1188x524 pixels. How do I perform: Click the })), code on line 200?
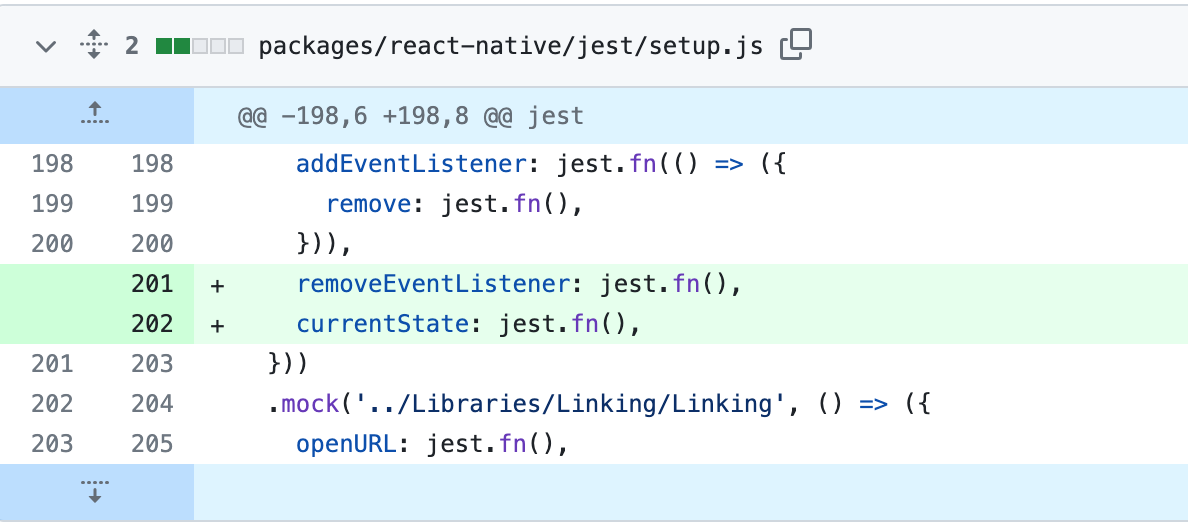(325, 244)
